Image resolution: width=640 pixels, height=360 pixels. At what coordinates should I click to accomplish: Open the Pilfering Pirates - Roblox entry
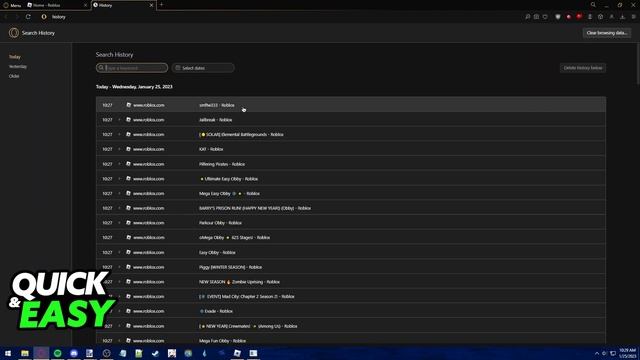click(x=351, y=164)
